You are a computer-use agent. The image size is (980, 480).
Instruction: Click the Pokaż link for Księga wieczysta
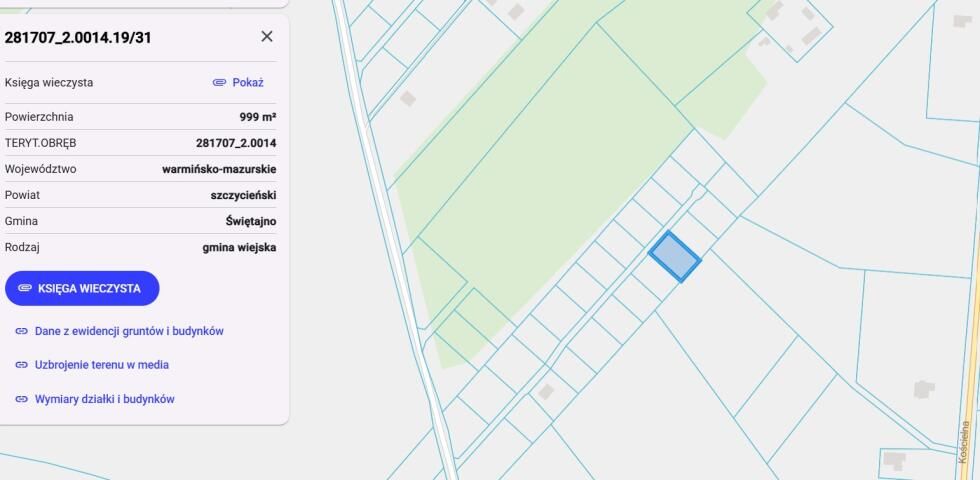(248, 82)
